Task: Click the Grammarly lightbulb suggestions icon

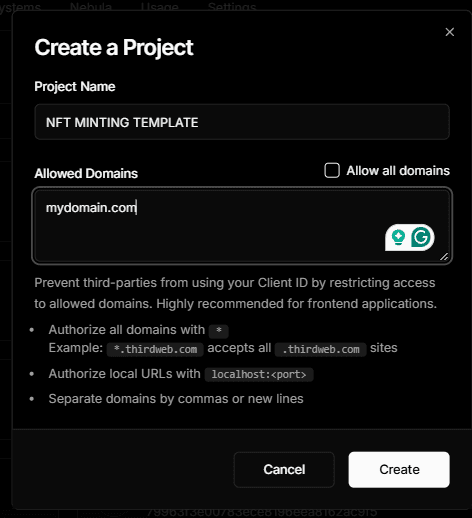Action: pos(398,237)
